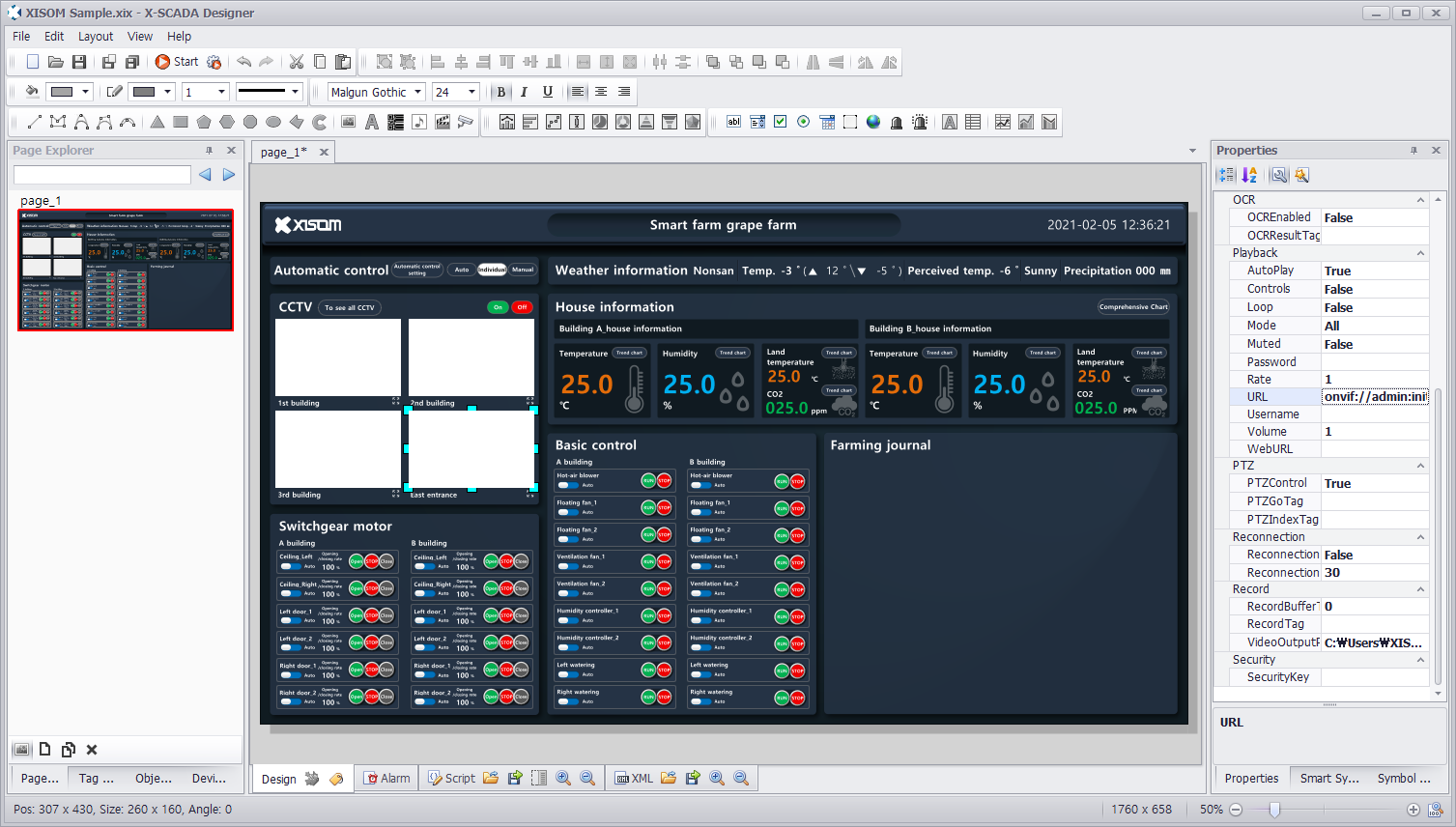Viewport: 1456px width, 827px height.
Task: Collapse the Security property category
Action: pos(1420,660)
